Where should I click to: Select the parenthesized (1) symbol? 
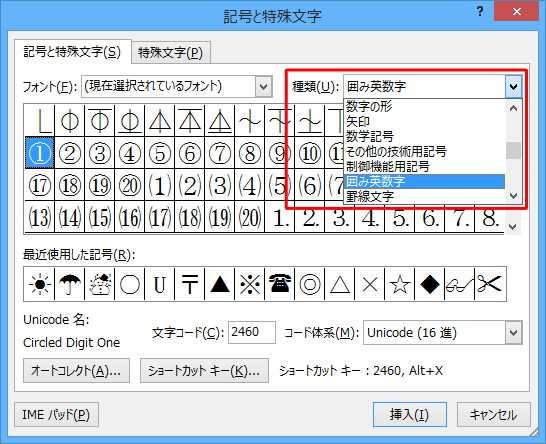(159, 185)
